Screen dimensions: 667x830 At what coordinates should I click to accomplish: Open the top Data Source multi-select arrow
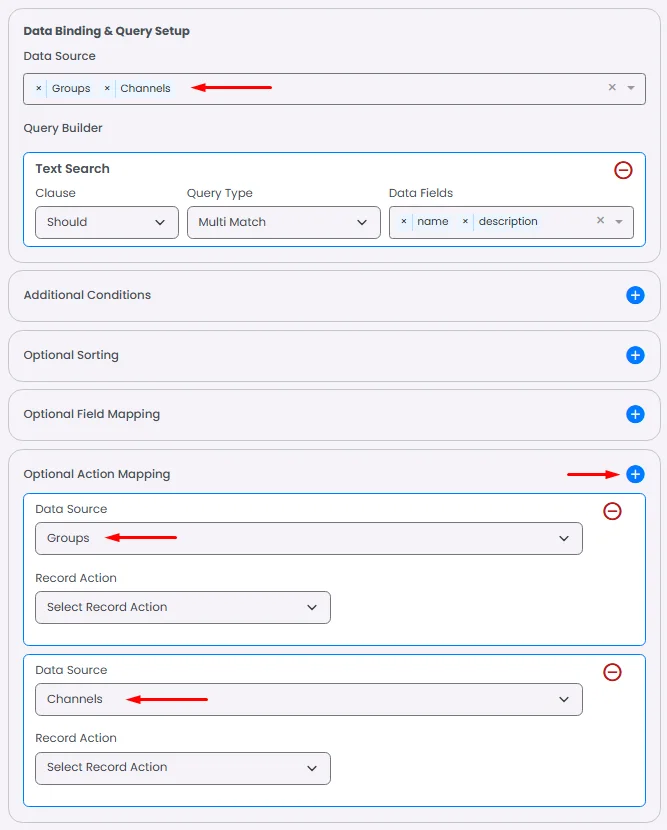pyautogui.click(x=631, y=88)
